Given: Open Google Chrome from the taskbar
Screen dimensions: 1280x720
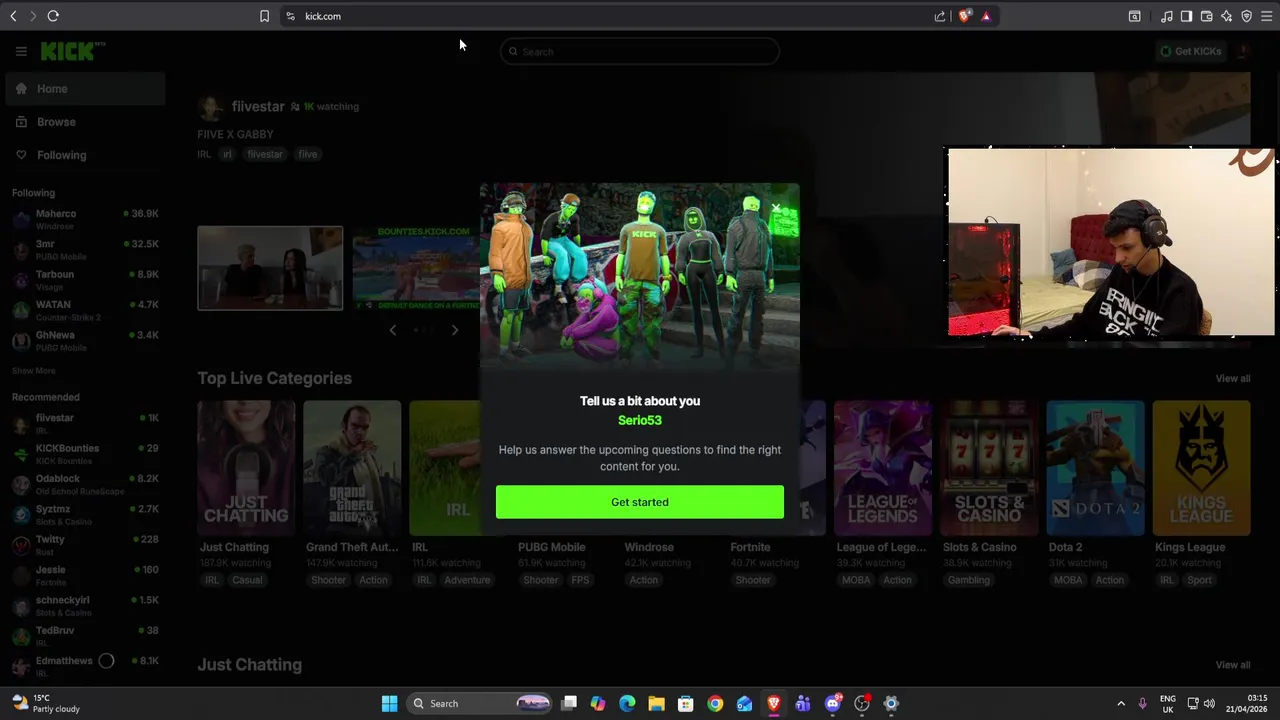Looking at the screenshot, I should pyautogui.click(x=715, y=704).
